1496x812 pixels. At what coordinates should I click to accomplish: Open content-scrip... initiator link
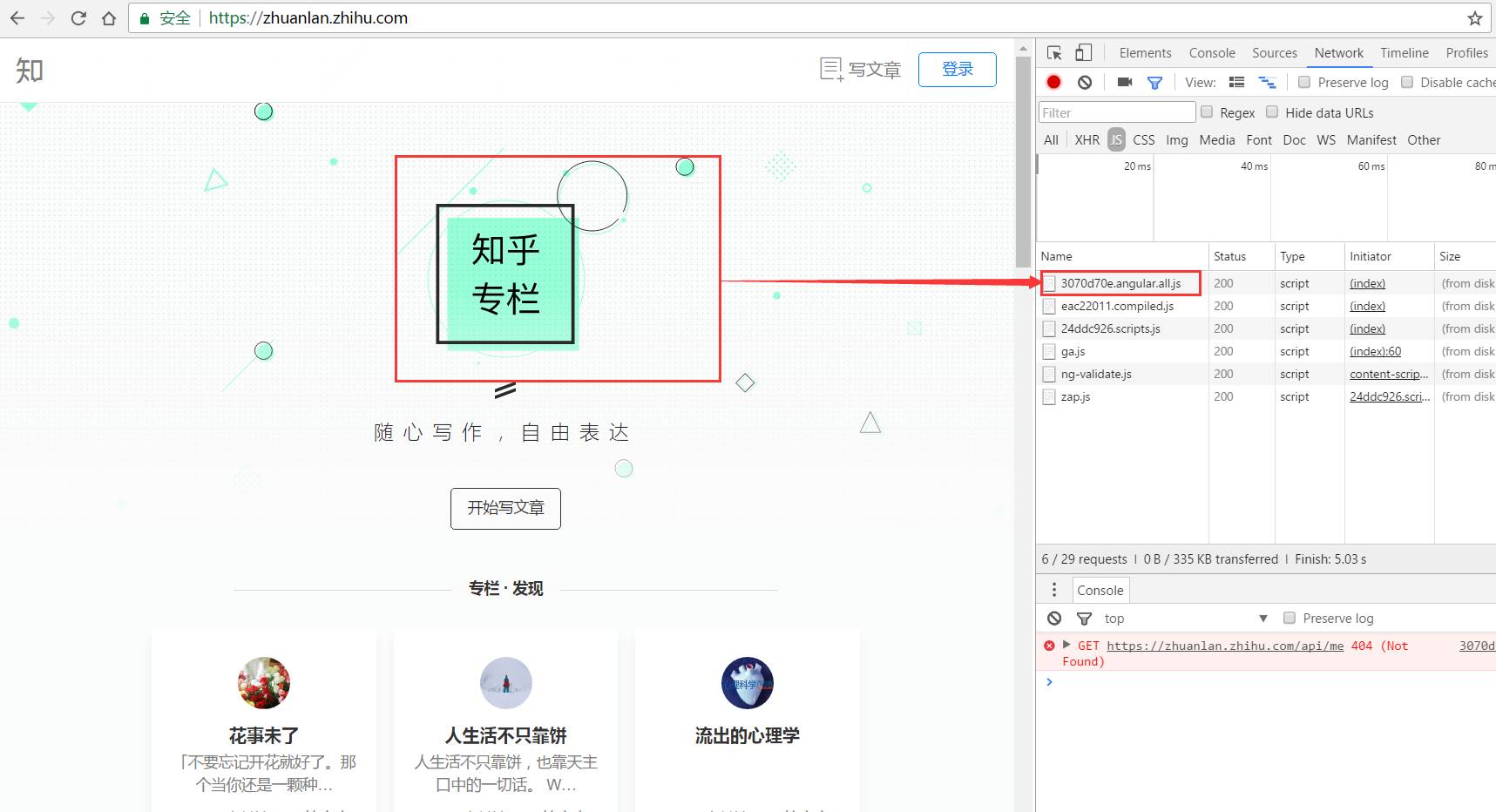[1389, 374]
